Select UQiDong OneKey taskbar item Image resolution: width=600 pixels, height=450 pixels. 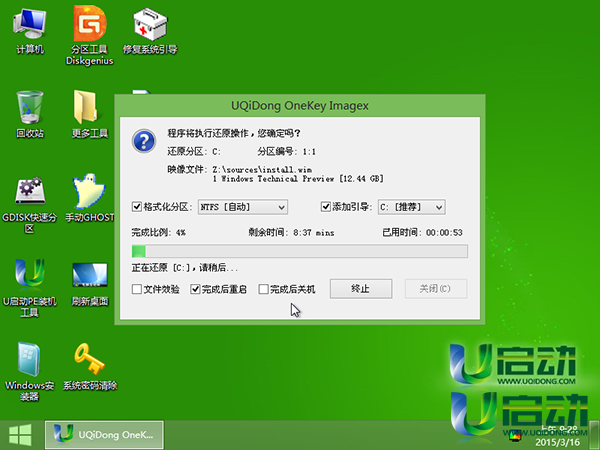click(104, 435)
